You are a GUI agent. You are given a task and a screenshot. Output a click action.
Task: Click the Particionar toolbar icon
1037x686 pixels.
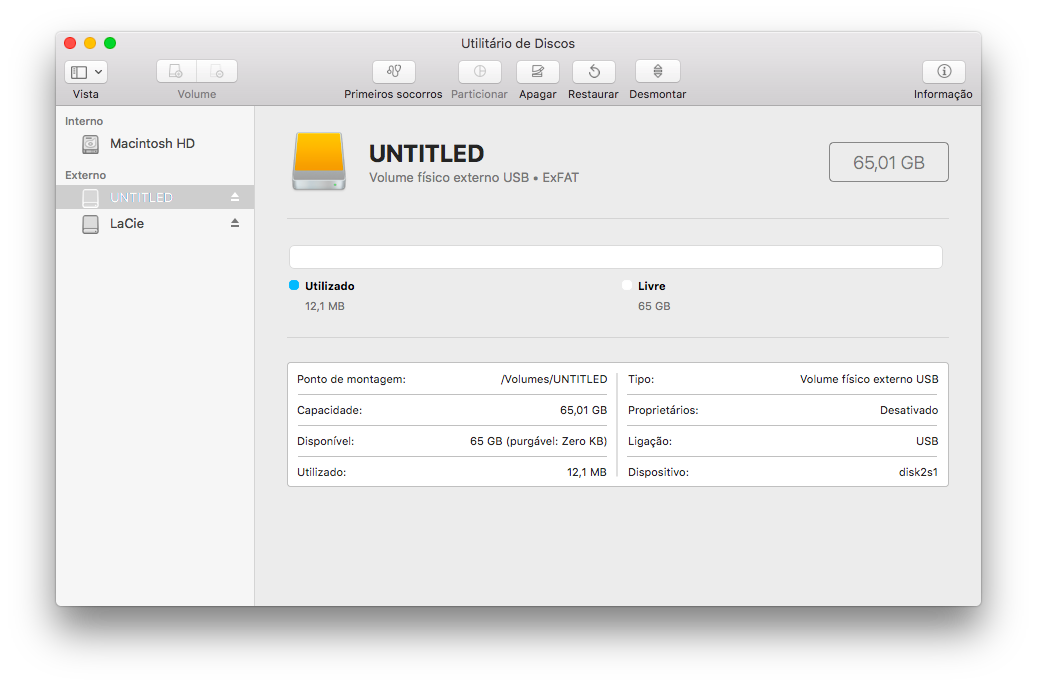point(479,71)
